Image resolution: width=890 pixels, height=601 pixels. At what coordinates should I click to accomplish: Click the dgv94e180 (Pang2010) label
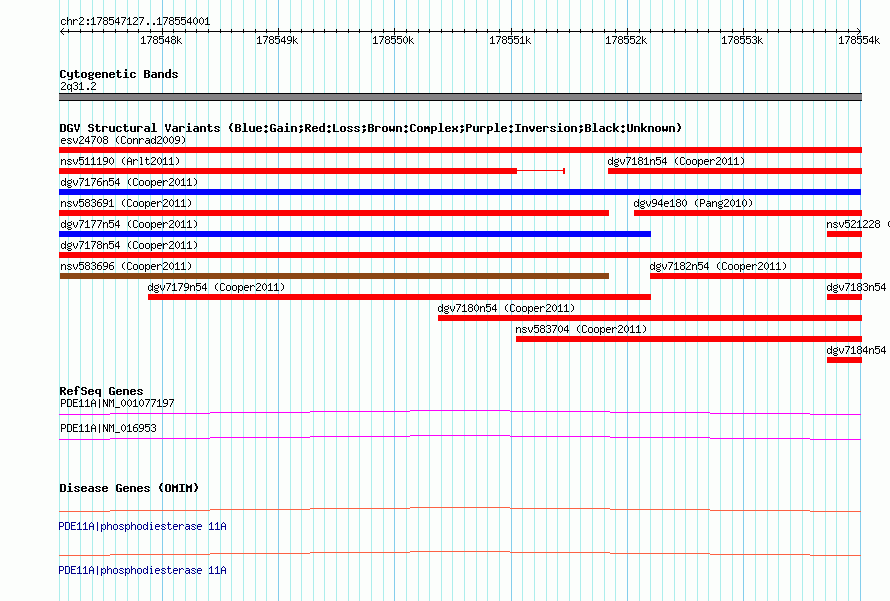693,203
